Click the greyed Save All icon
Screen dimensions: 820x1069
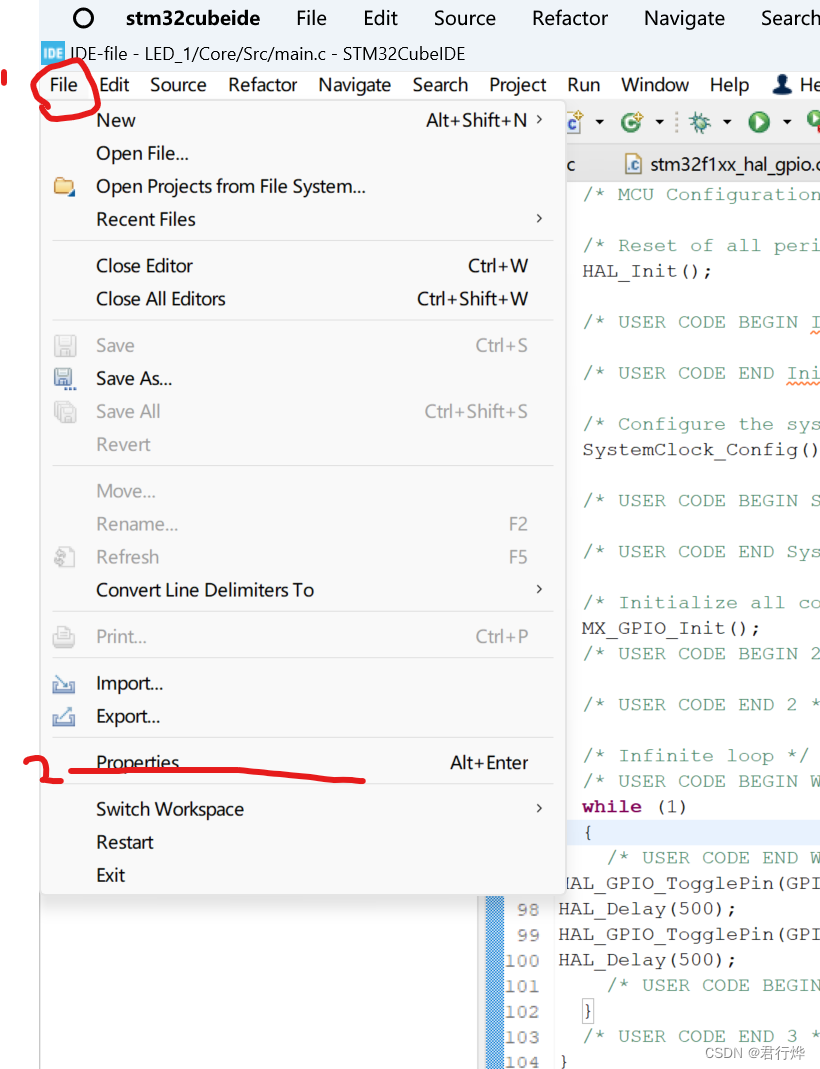tap(65, 412)
